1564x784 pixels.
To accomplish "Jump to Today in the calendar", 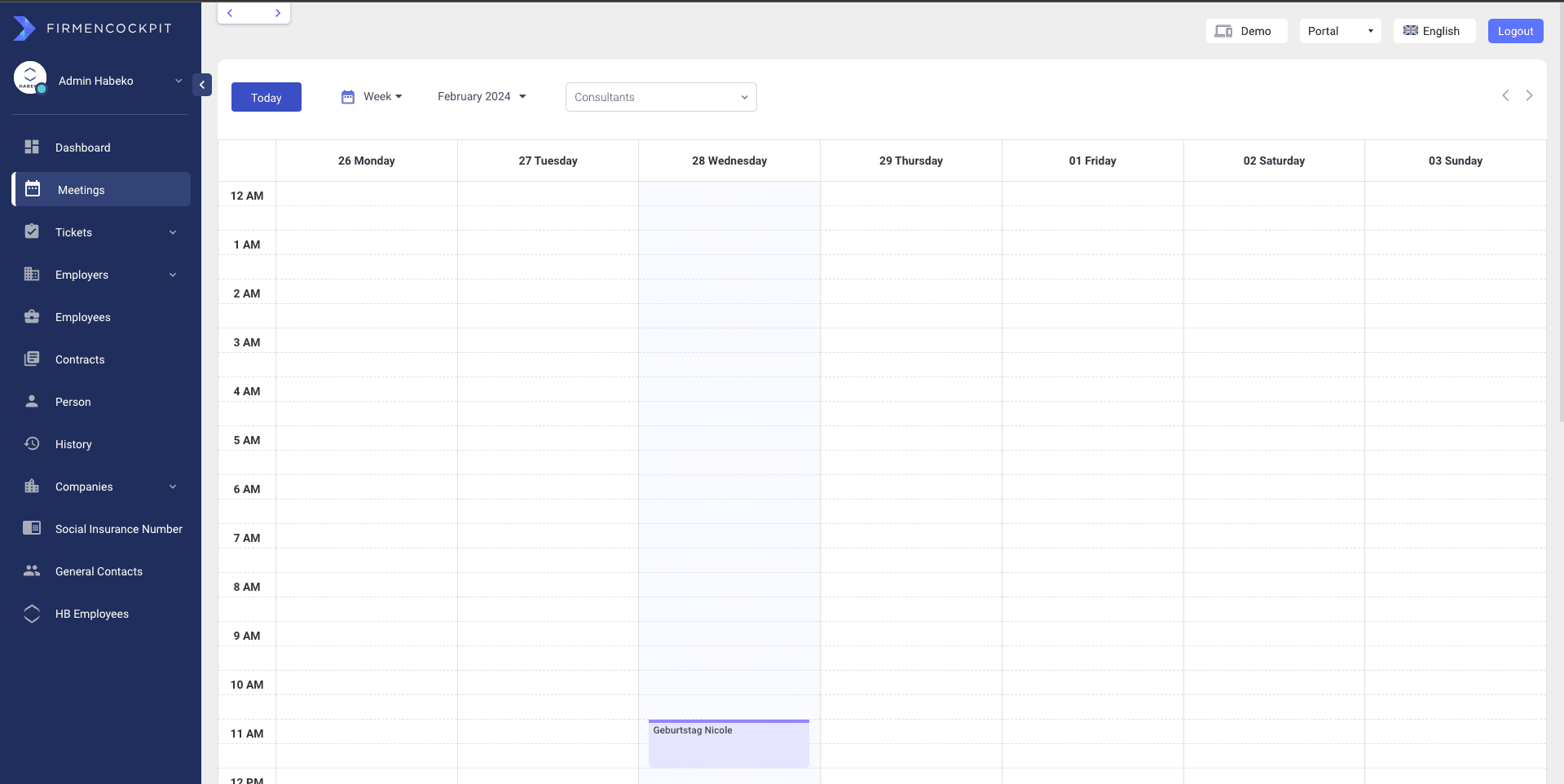I will pos(267,97).
